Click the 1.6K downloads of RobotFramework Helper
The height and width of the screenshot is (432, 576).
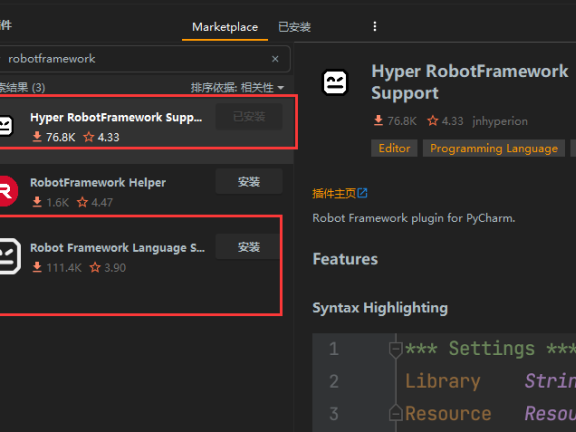point(51,202)
